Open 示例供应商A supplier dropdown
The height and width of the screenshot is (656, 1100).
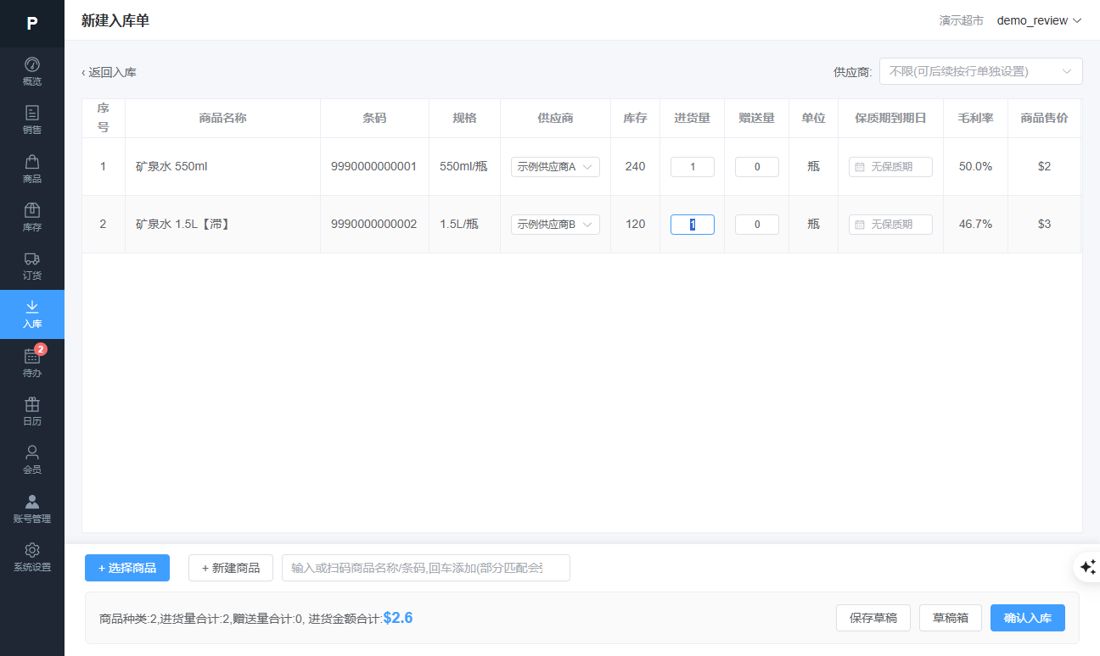pyautogui.click(x=555, y=167)
